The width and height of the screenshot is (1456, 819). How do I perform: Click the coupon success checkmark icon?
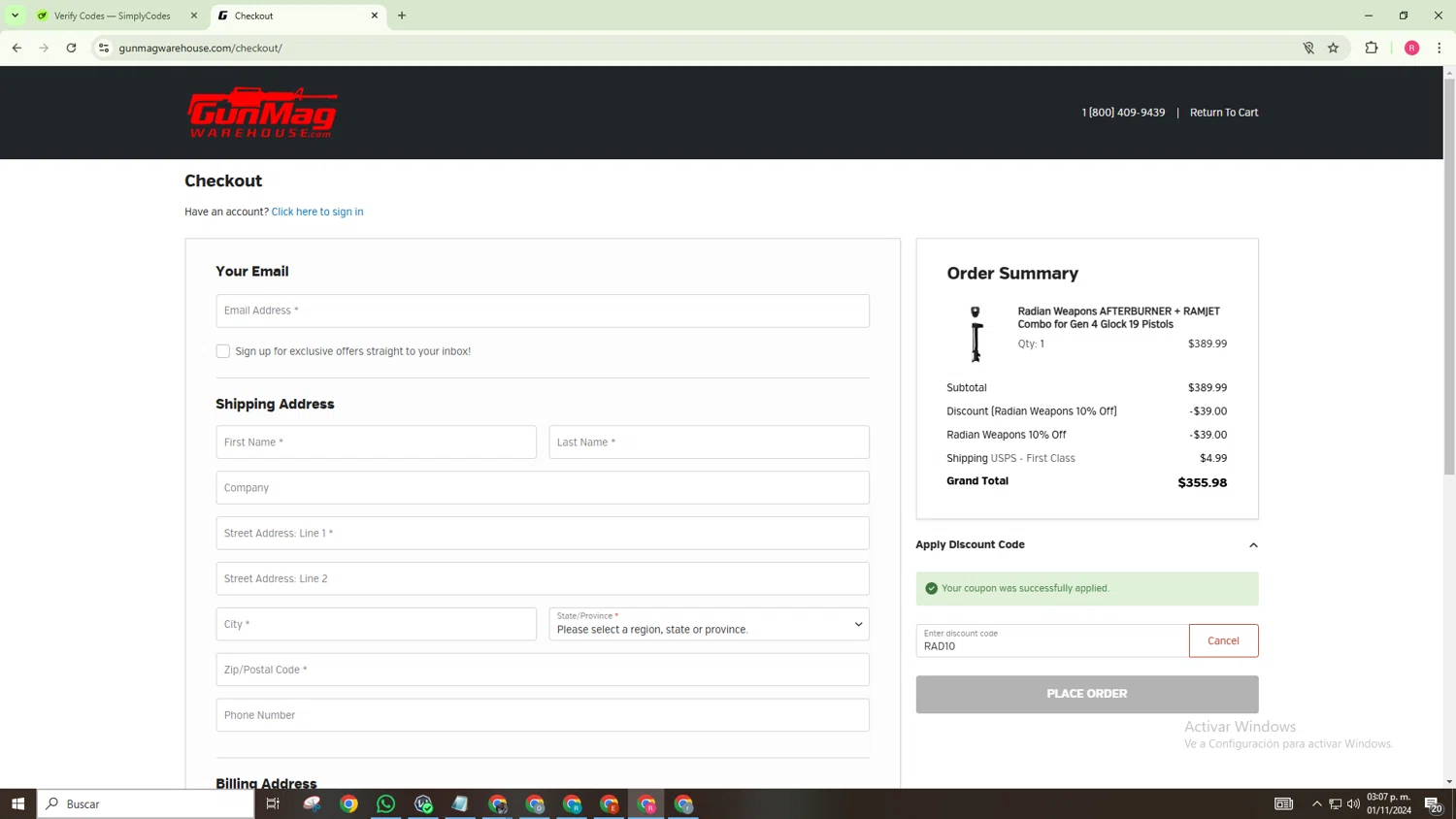(x=931, y=588)
